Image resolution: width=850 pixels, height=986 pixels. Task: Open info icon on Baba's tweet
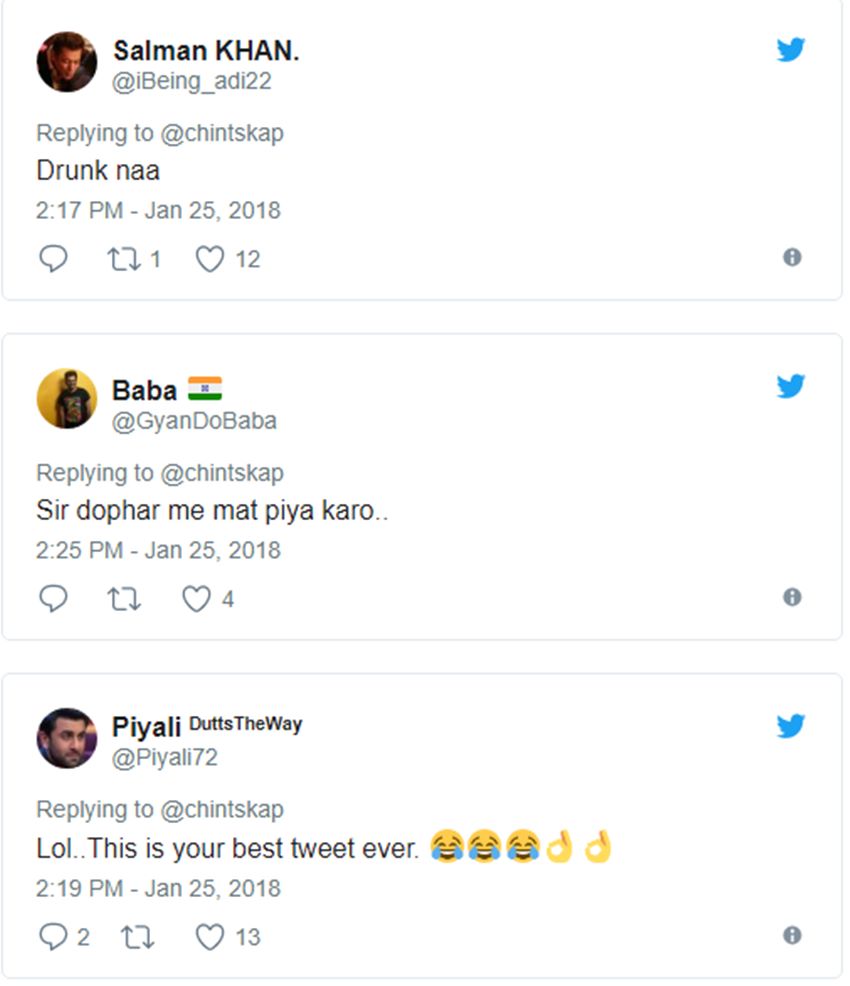[x=792, y=597]
